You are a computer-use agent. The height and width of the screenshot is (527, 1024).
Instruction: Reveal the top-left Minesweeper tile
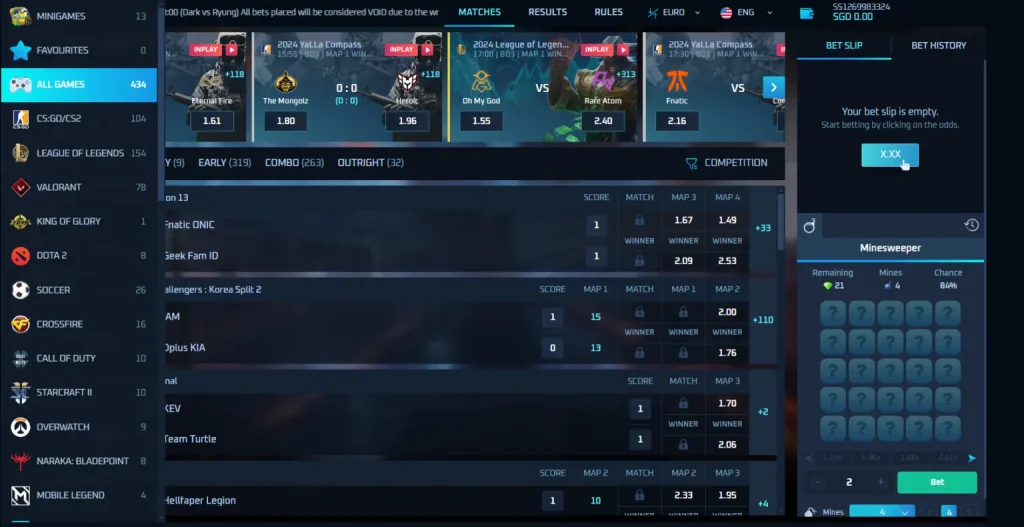833,314
